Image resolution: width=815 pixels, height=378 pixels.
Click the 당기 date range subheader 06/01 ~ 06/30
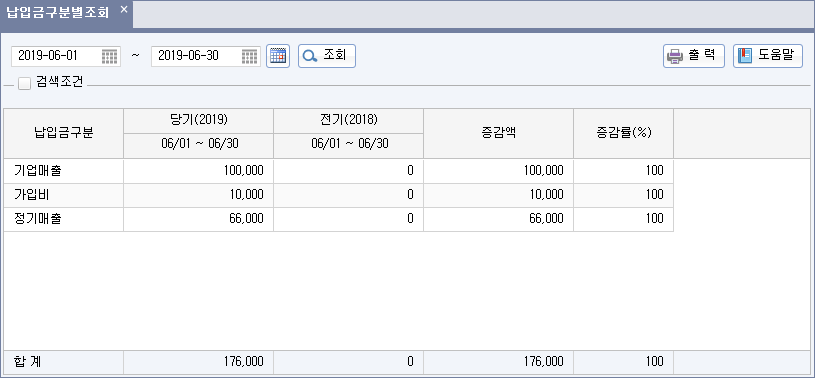tap(199, 146)
